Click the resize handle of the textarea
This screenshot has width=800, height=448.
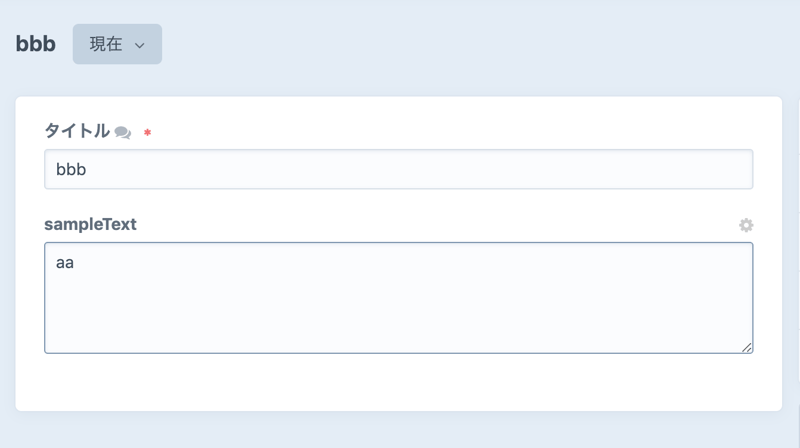tap(747, 347)
